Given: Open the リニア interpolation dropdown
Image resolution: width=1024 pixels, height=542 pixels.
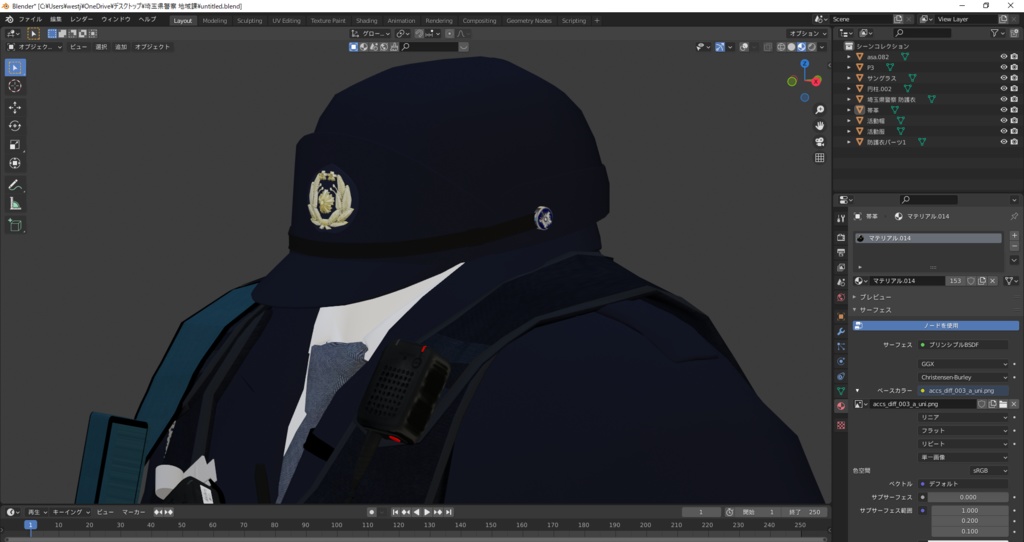Looking at the screenshot, I should click(963, 417).
